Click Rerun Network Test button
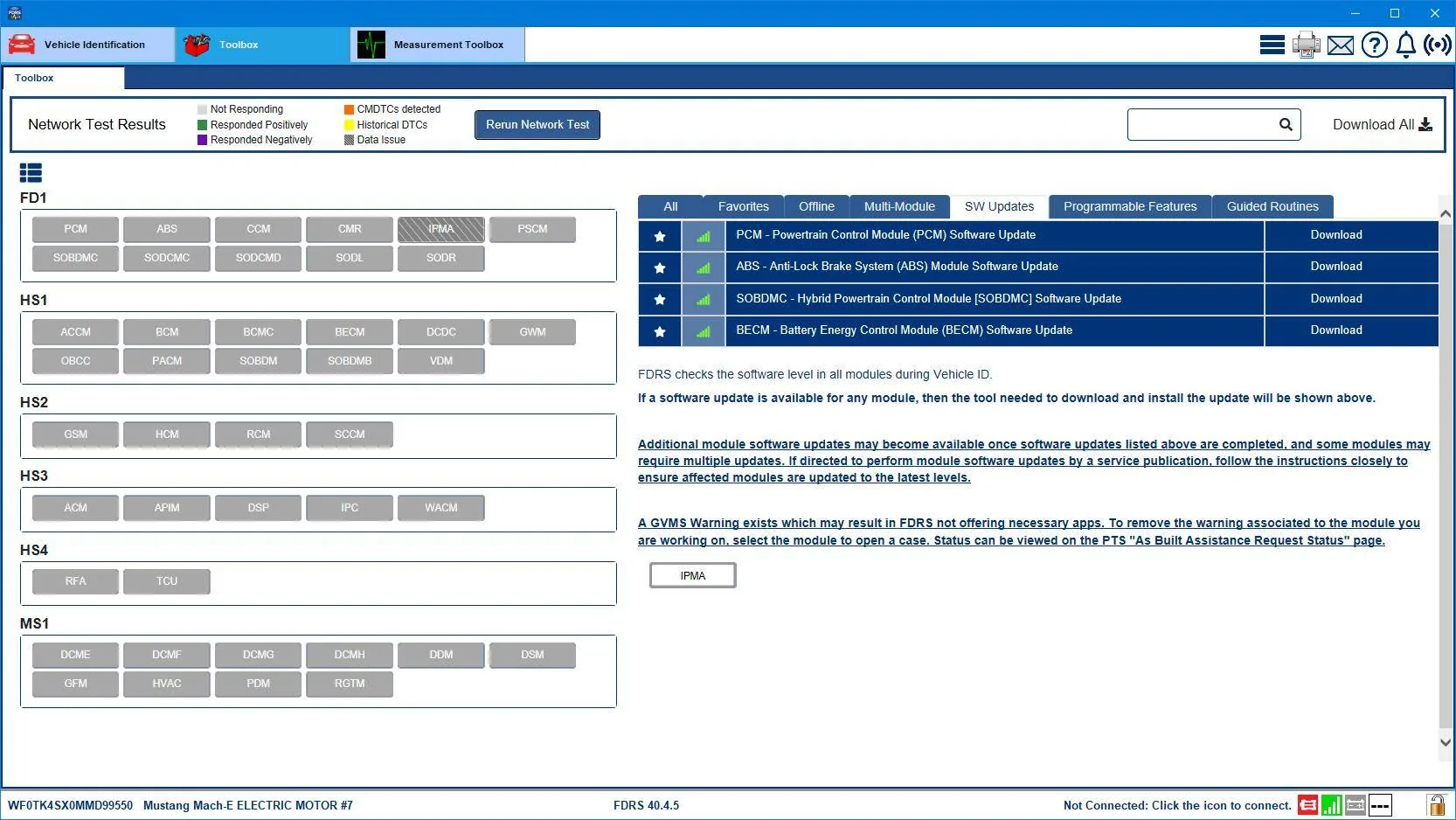The height and width of the screenshot is (820, 1456). 537,125
